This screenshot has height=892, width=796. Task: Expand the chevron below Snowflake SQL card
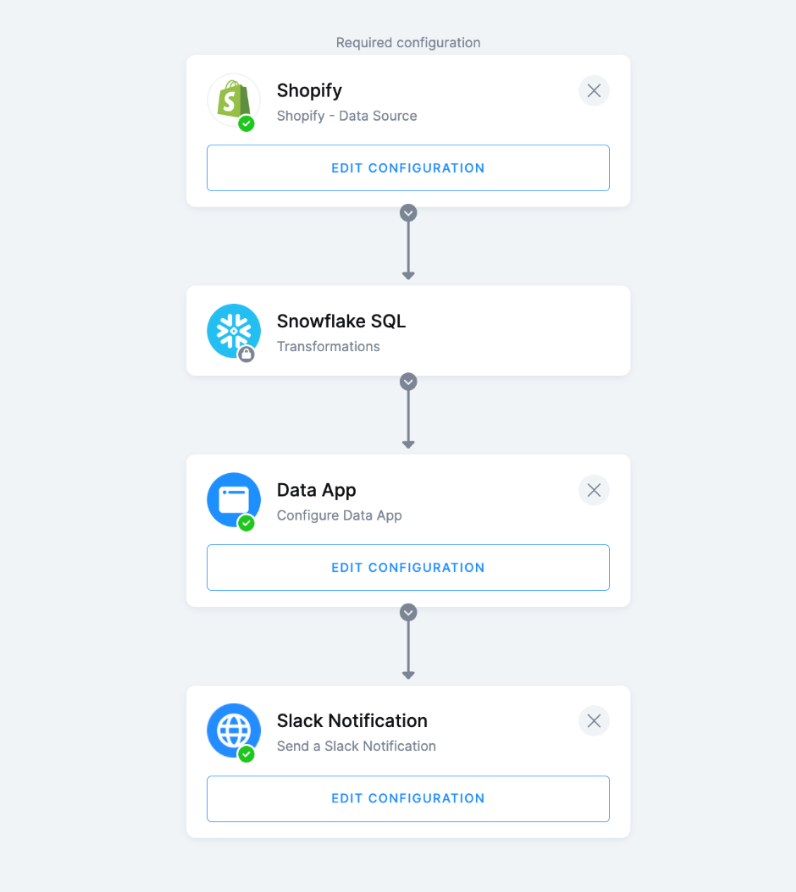click(408, 382)
